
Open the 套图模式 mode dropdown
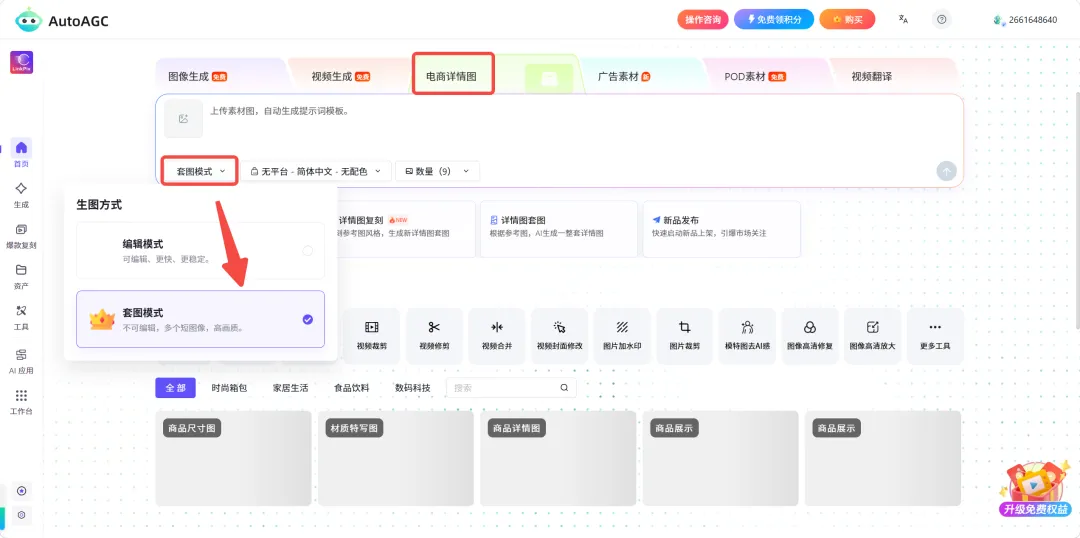point(200,171)
